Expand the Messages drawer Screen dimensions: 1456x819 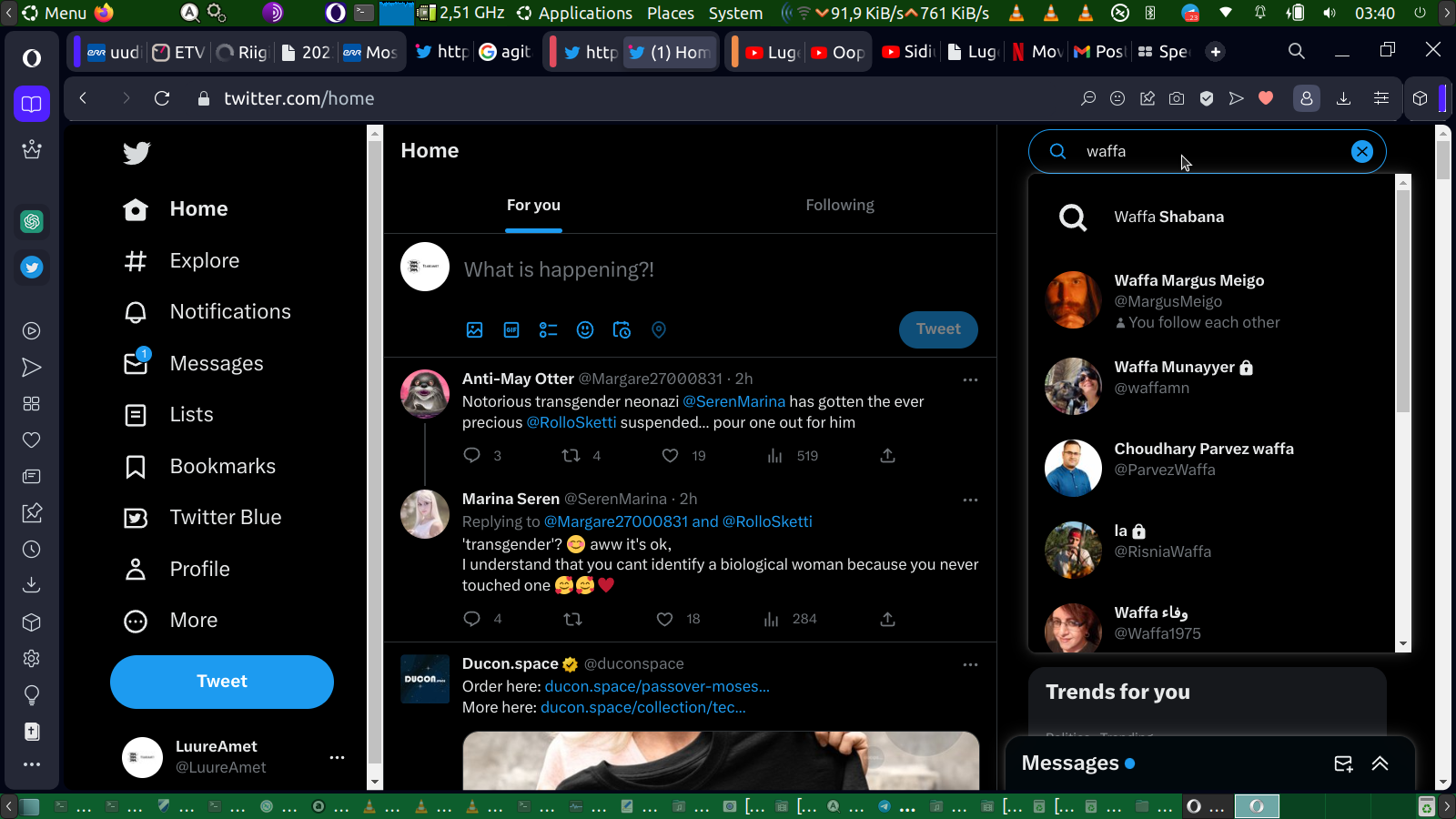(1380, 763)
